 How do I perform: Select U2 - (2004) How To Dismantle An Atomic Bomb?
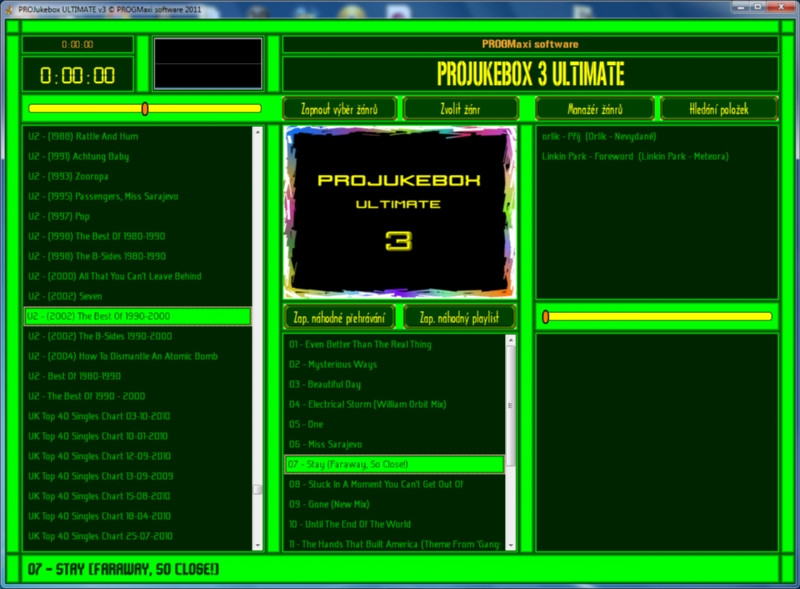click(x=137, y=356)
